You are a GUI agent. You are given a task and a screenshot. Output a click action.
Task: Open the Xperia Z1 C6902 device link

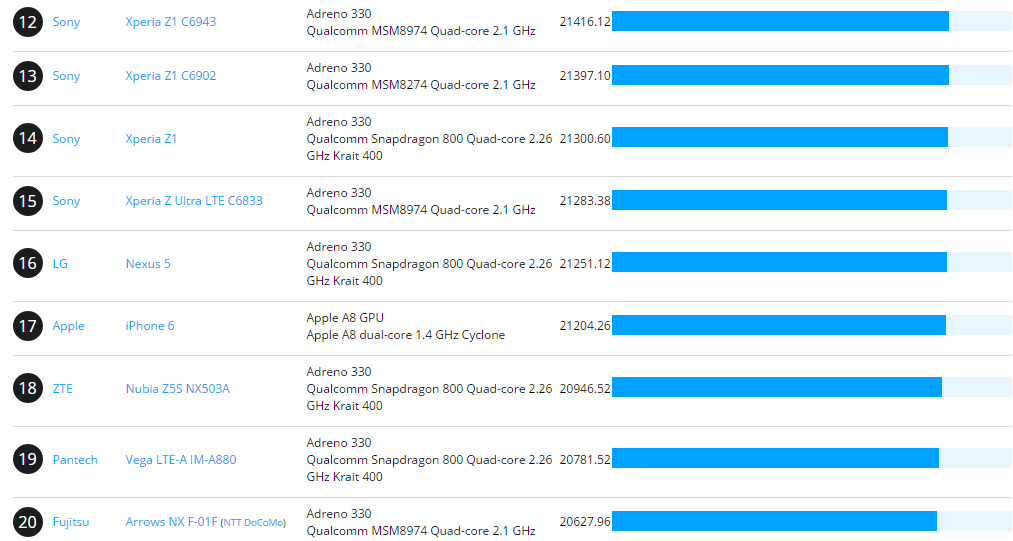[x=171, y=76]
